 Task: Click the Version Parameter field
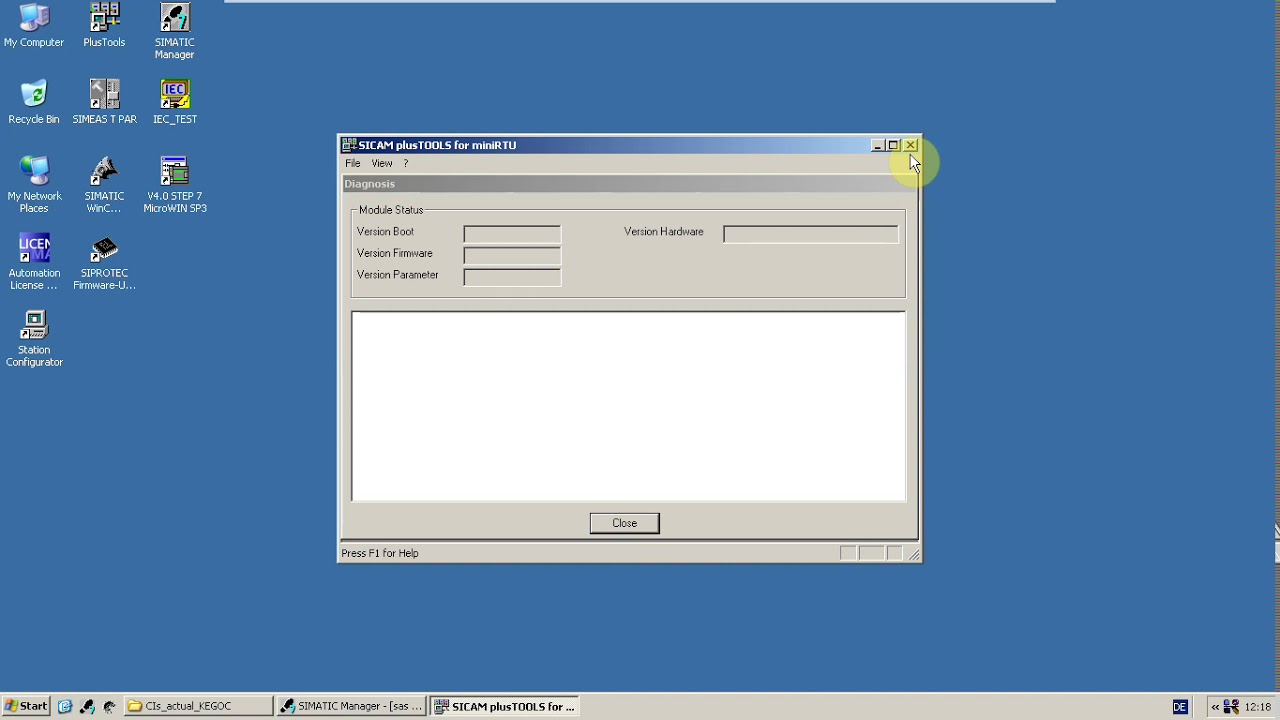click(x=512, y=277)
